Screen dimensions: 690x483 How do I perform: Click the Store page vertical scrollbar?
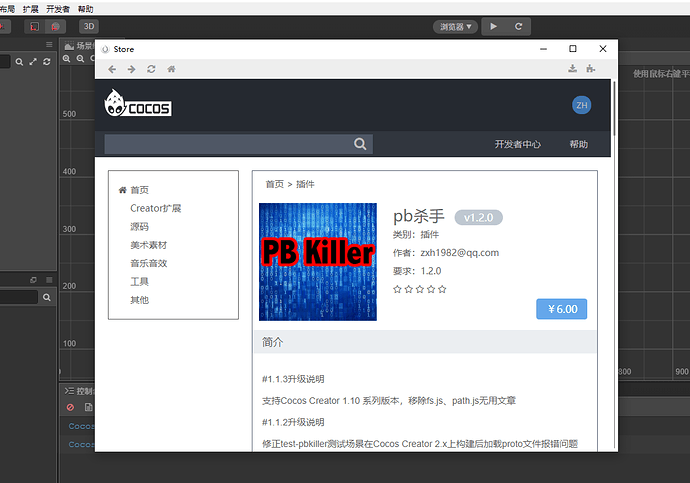pos(614,108)
